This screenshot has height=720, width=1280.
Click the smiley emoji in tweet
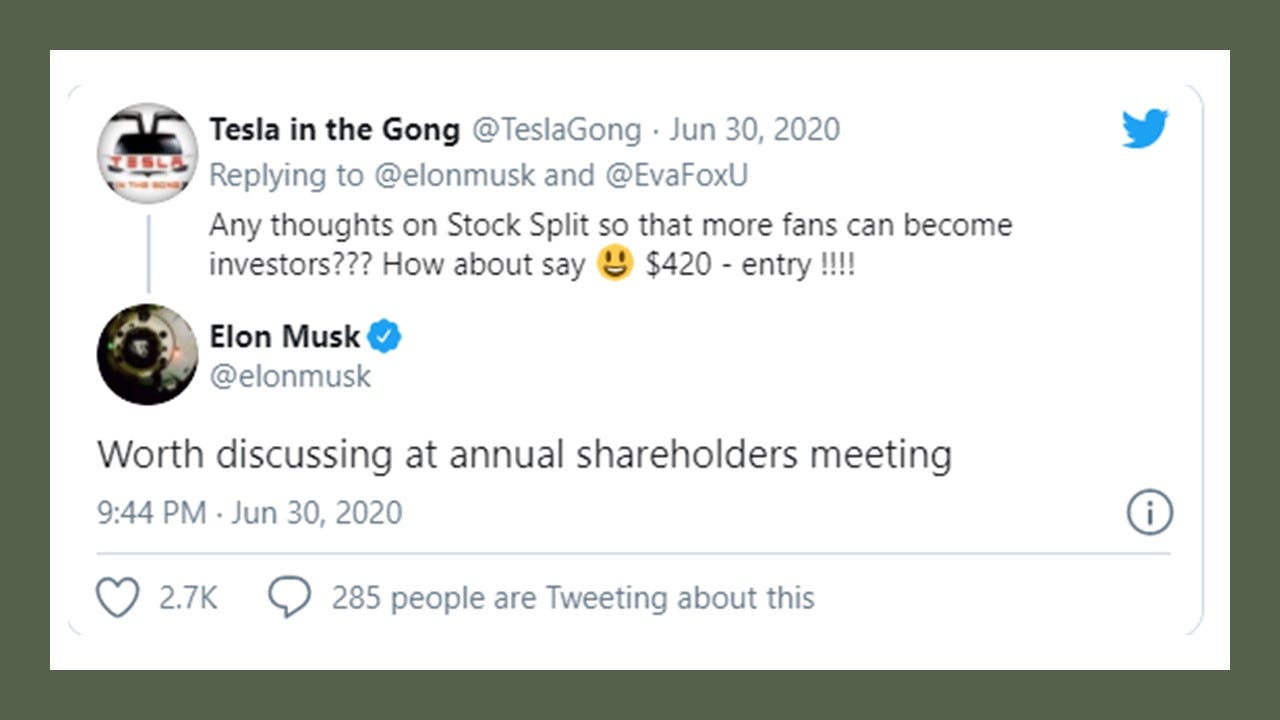pos(615,265)
